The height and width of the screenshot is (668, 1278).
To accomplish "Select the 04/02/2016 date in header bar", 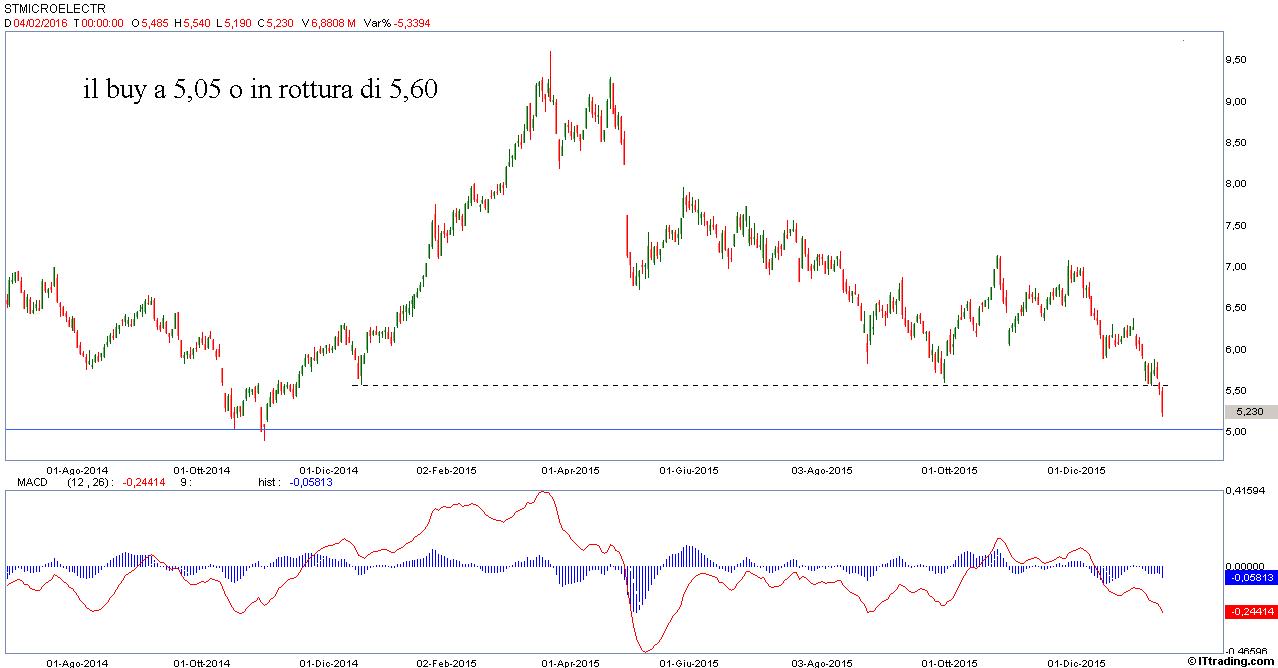I will click(40, 23).
